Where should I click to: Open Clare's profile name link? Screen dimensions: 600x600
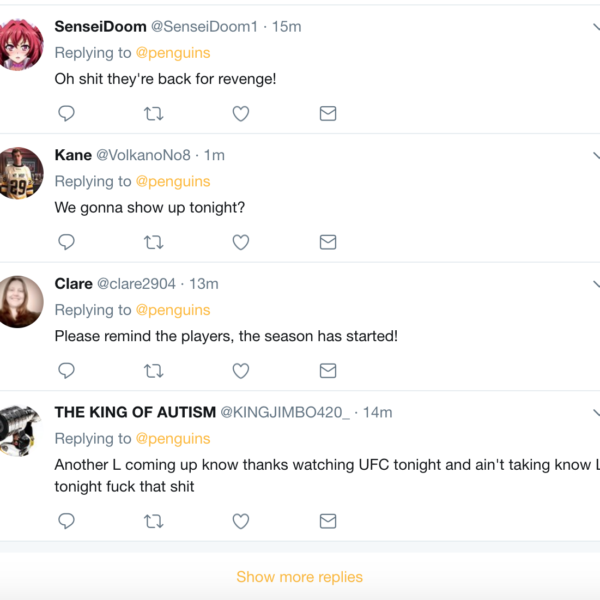pyautogui.click(x=73, y=284)
